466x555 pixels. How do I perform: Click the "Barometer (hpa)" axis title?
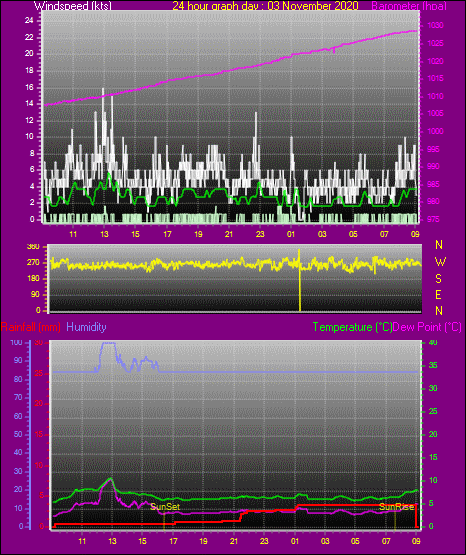[409, 6]
